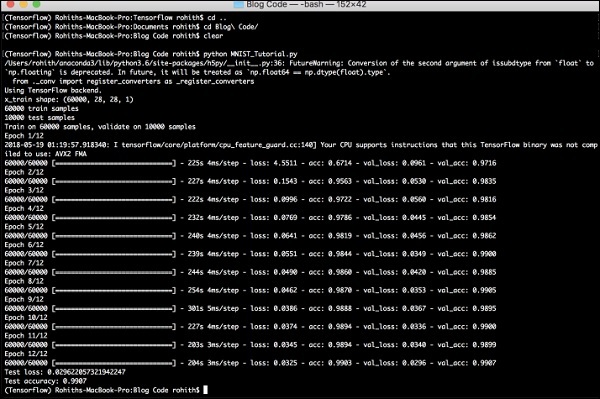Click the 'Epoch 10/12' label

coord(26,318)
